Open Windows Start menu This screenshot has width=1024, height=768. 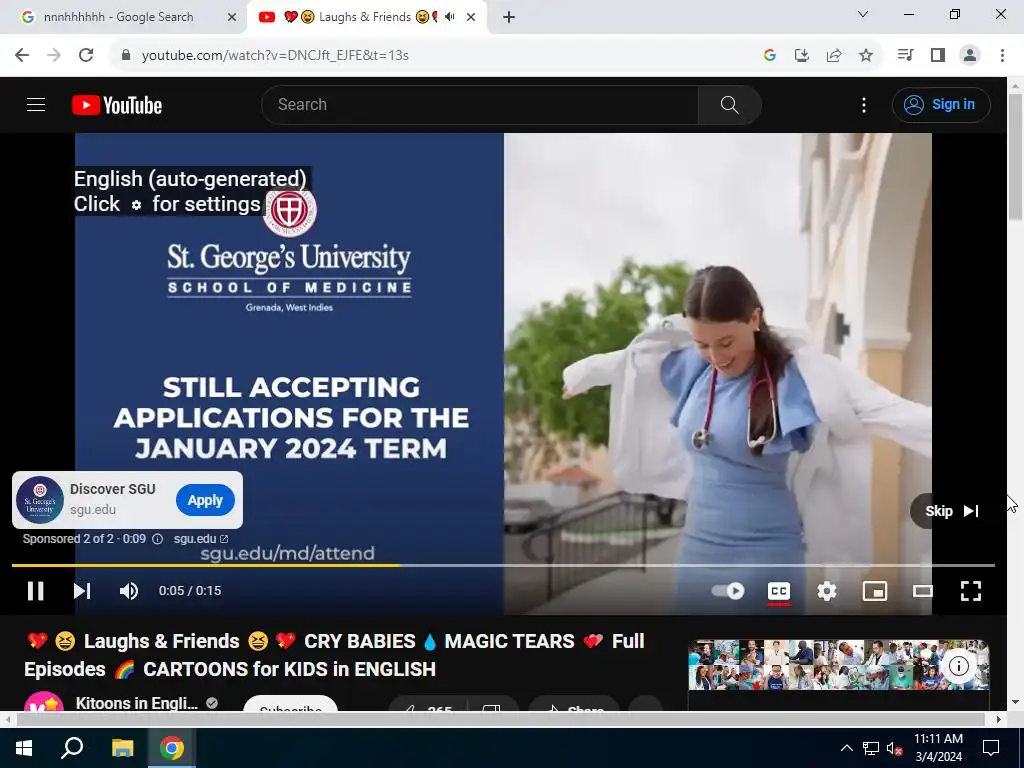24,748
